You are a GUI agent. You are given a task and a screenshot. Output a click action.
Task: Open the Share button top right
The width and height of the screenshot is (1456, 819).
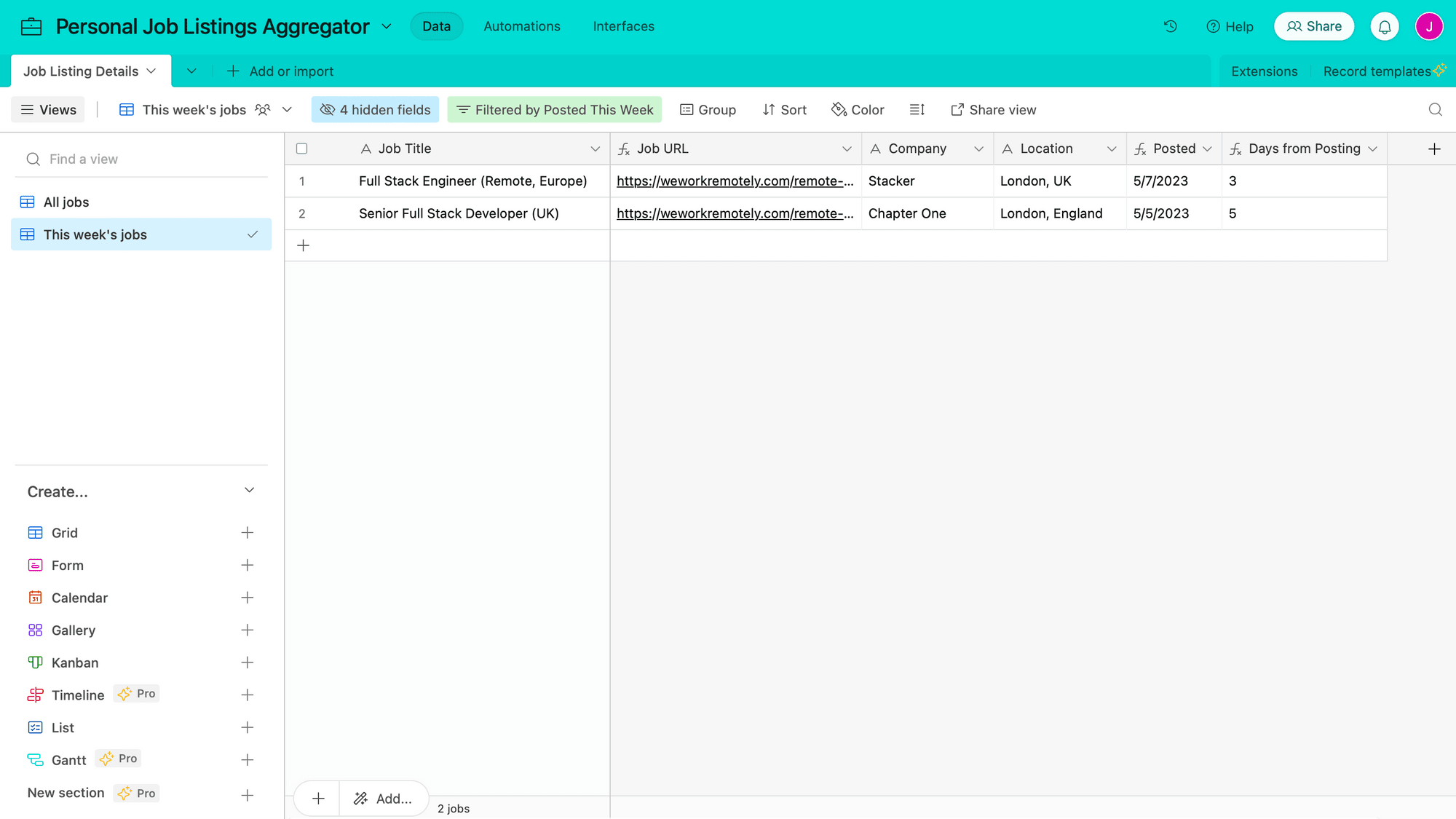pos(1314,27)
